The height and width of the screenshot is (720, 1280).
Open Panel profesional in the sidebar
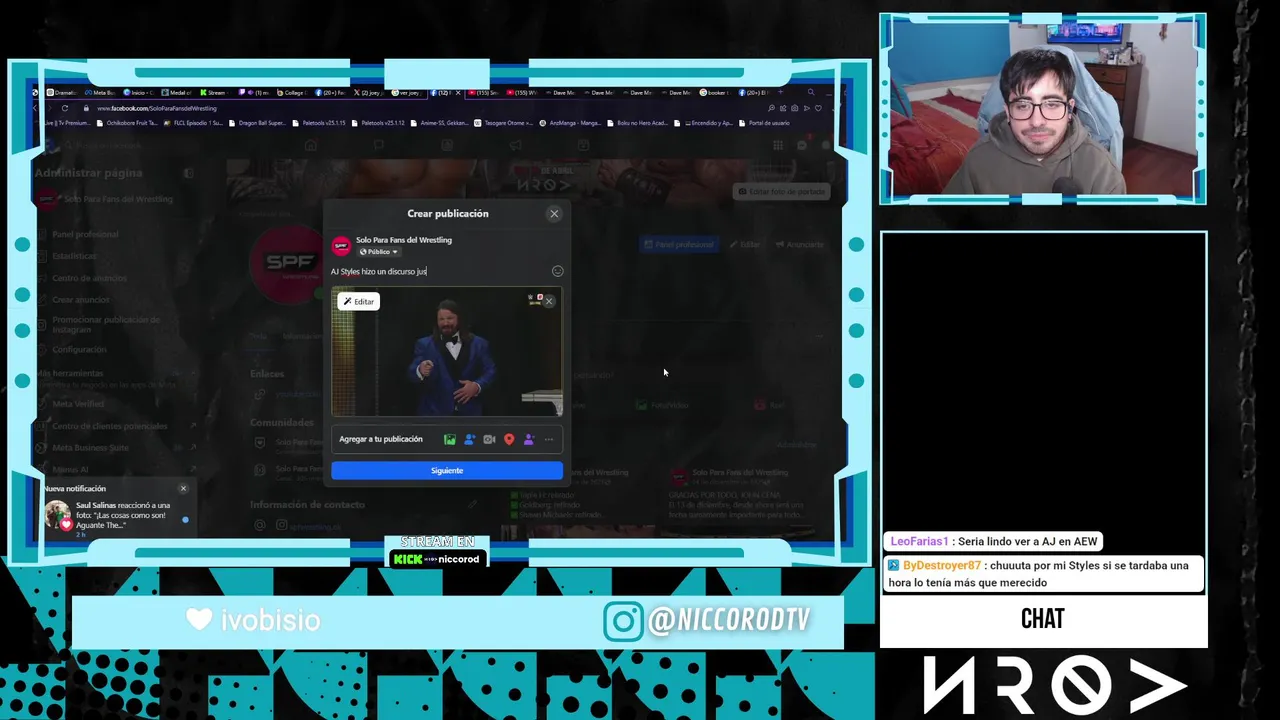pos(86,235)
